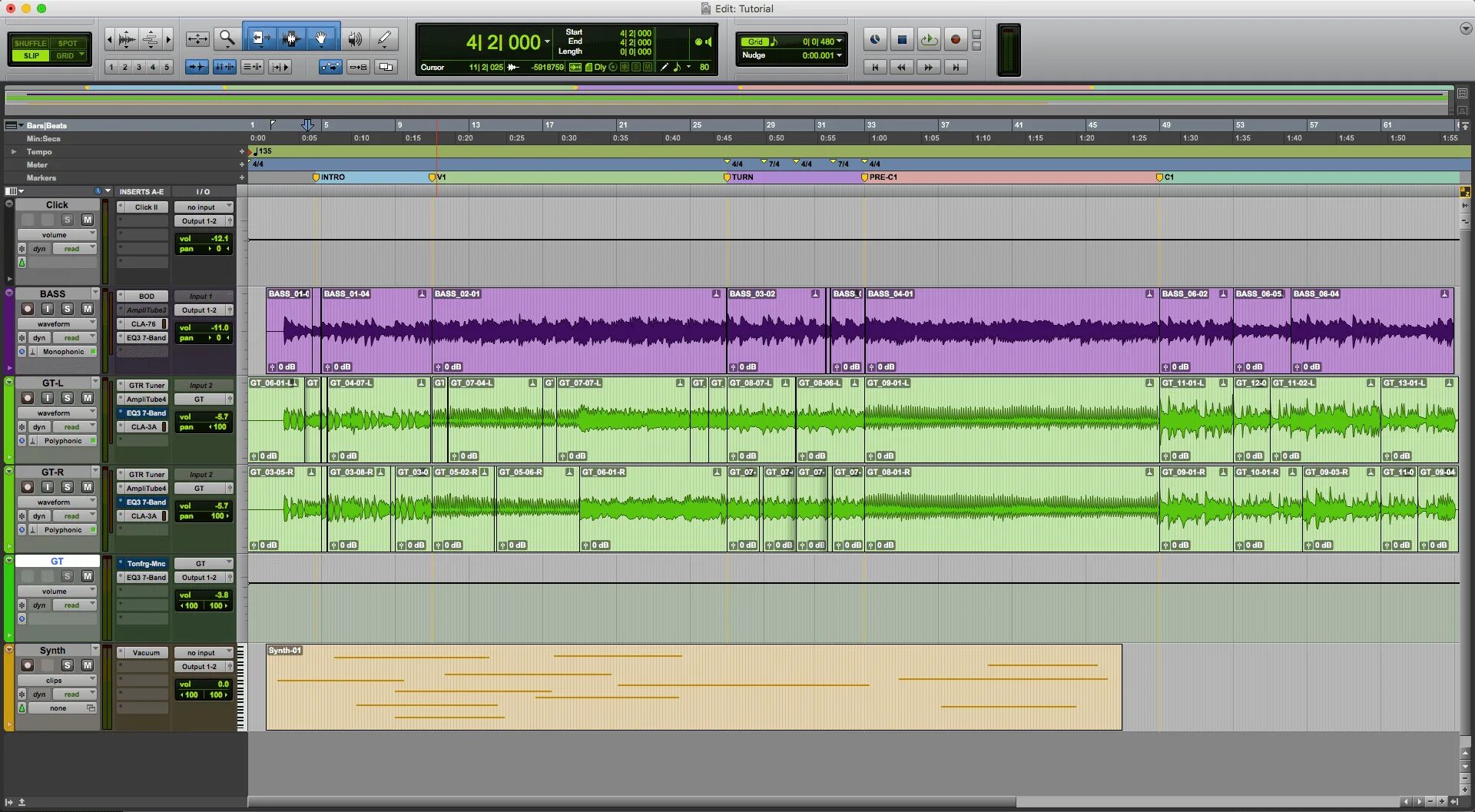Mute the BASS track

tap(88, 308)
